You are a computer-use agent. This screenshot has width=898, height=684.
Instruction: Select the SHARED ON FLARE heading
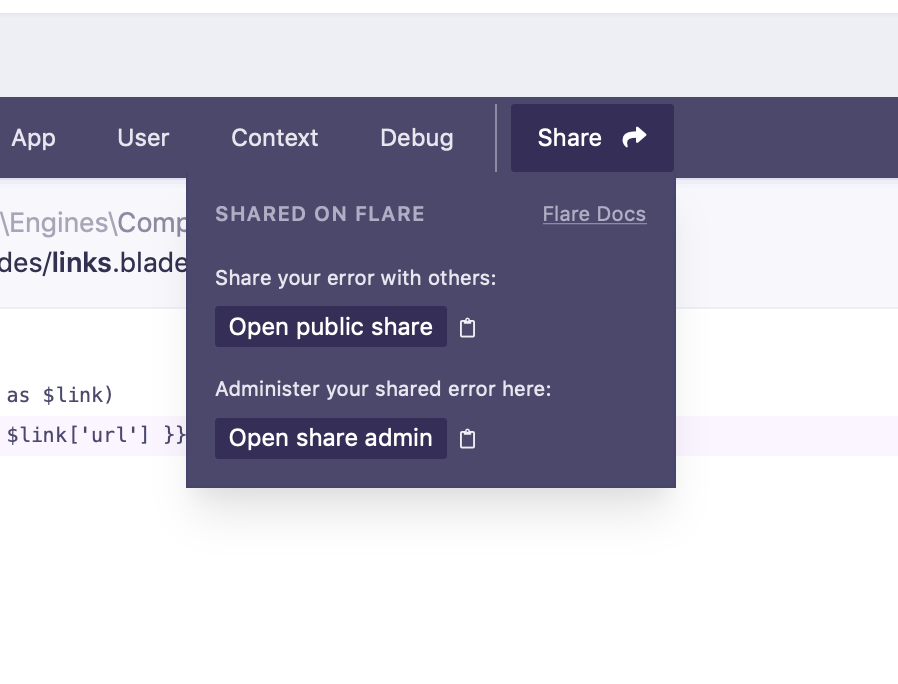(x=320, y=214)
